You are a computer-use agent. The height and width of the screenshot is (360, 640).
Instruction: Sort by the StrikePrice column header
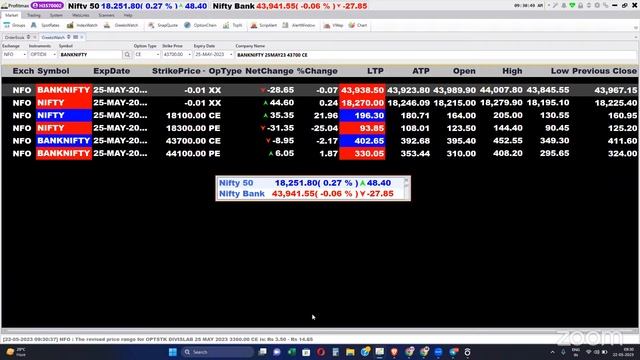(176, 71)
